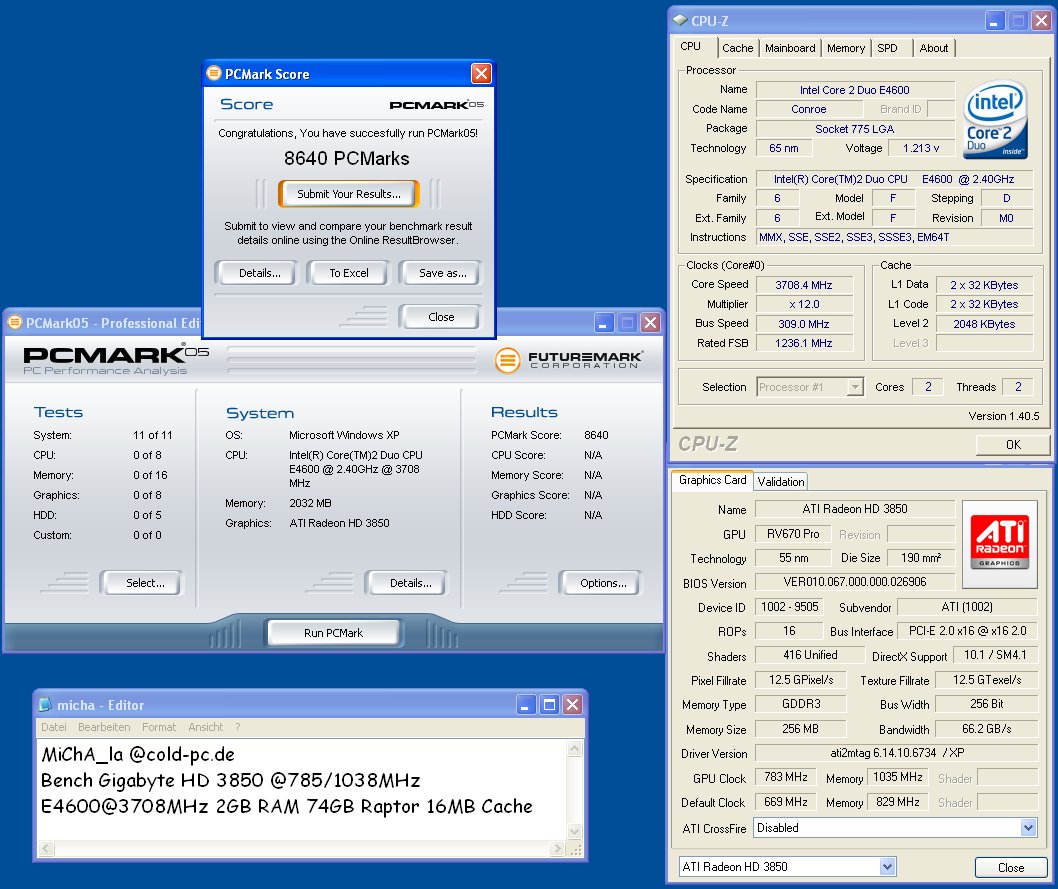Click the Close button in PCMark Score
The image size is (1058, 889).
441,317
